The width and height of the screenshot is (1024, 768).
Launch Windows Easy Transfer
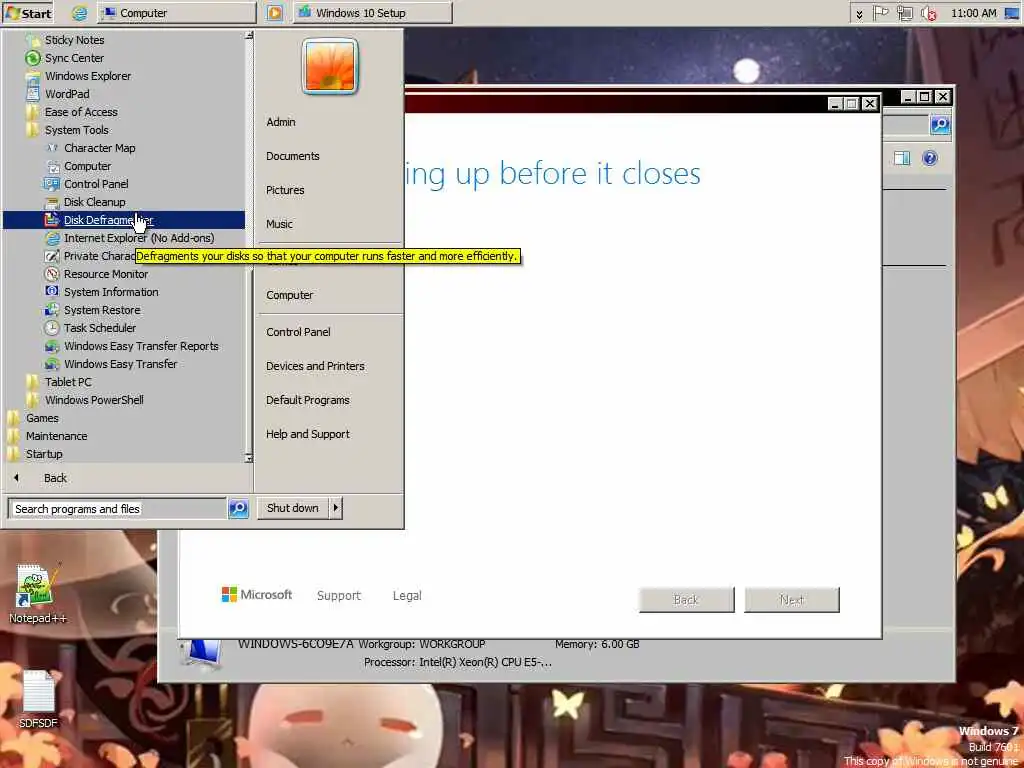pos(120,364)
